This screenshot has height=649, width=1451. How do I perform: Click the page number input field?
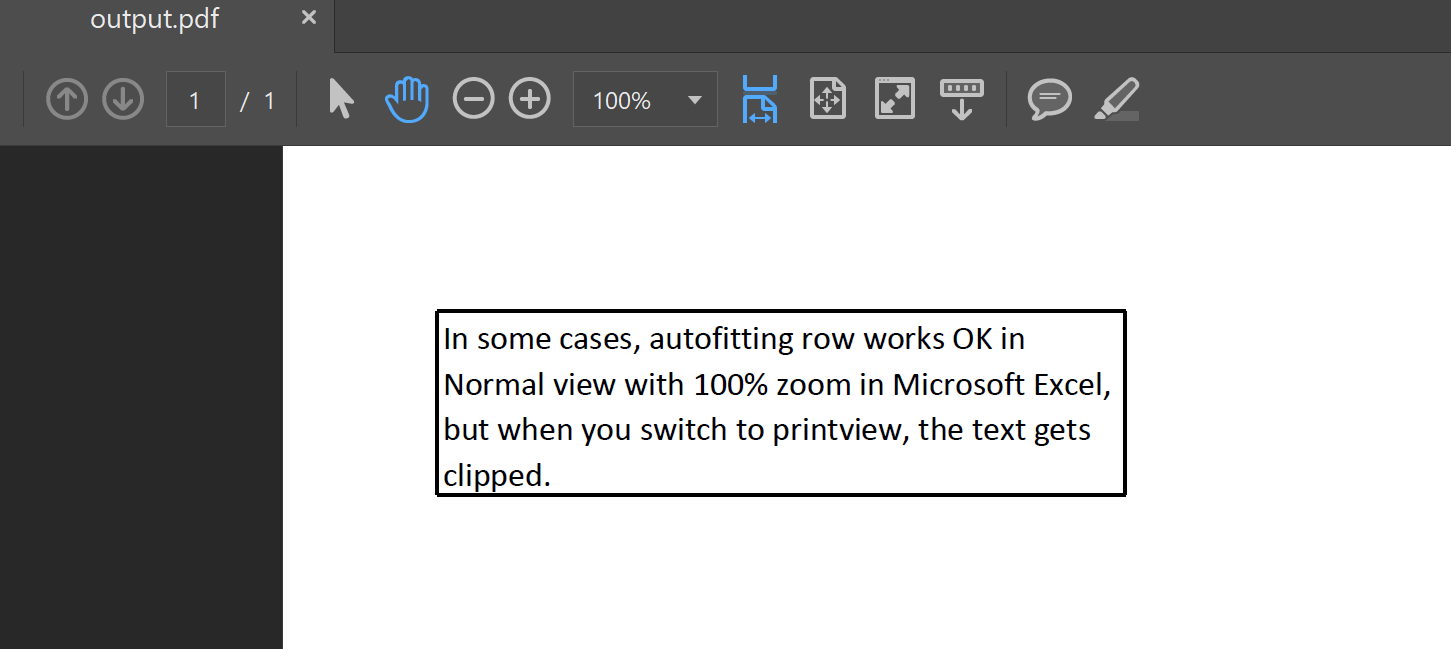[195, 98]
